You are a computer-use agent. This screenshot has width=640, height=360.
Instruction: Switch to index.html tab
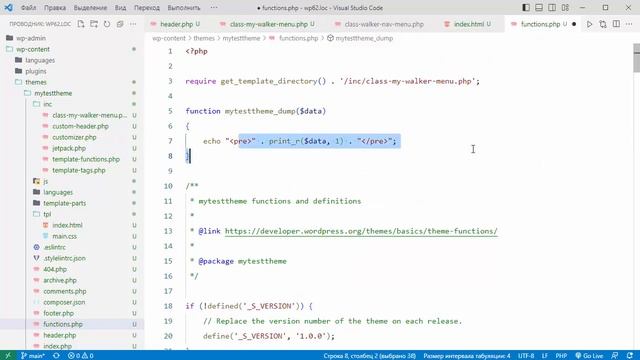click(x=469, y=24)
